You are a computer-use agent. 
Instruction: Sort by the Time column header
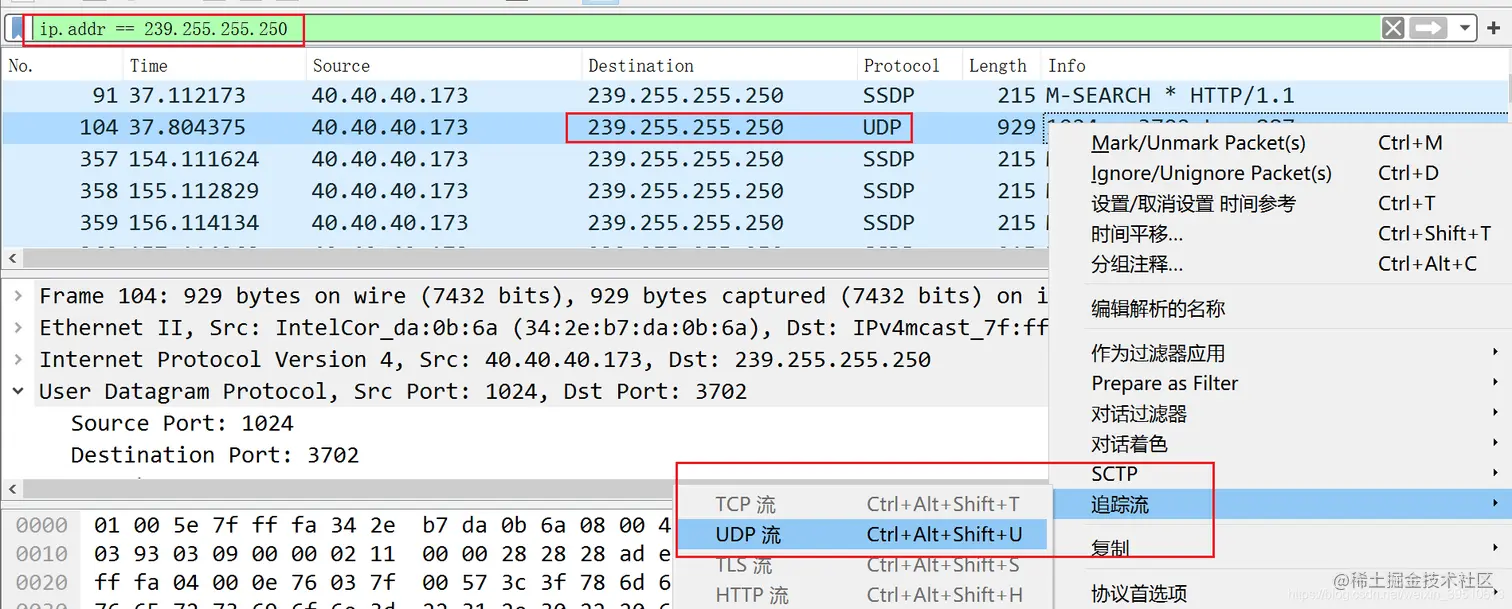click(x=214, y=66)
